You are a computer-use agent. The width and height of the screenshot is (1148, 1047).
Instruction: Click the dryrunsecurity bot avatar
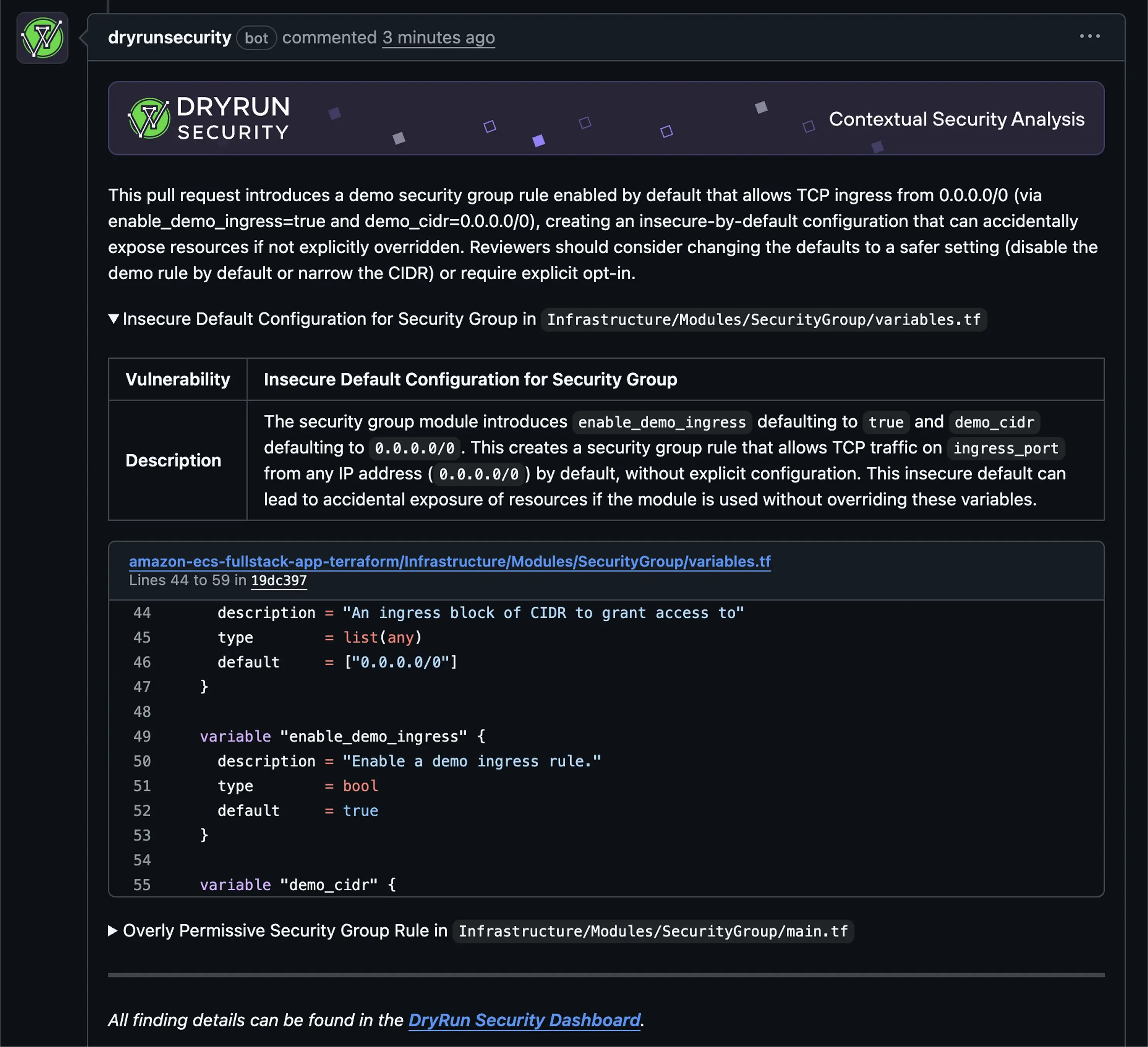tap(42, 38)
